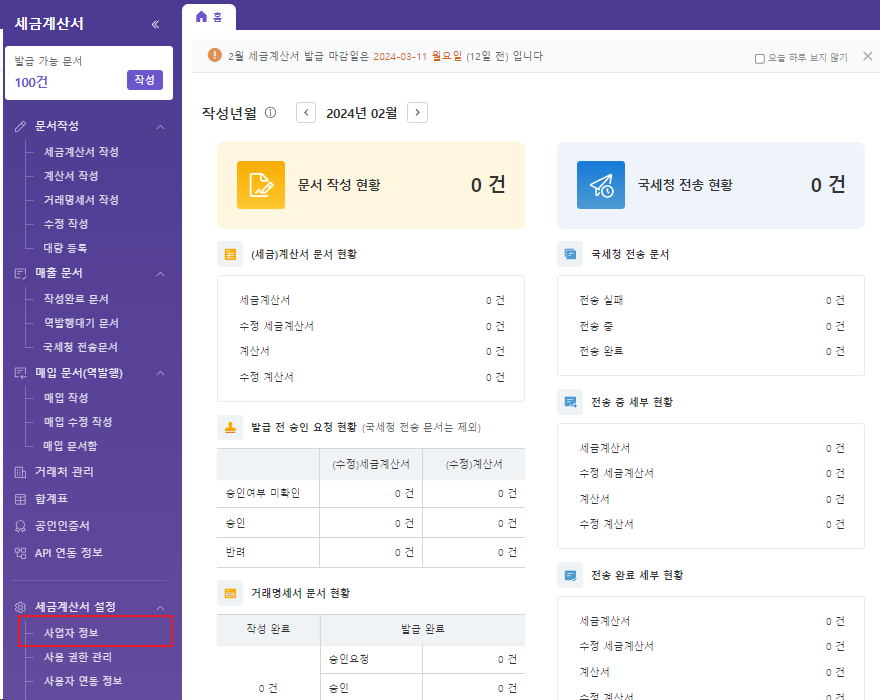
Task: Click the (세금)계산서 문서 현황 section icon
Action: (x=230, y=254)
